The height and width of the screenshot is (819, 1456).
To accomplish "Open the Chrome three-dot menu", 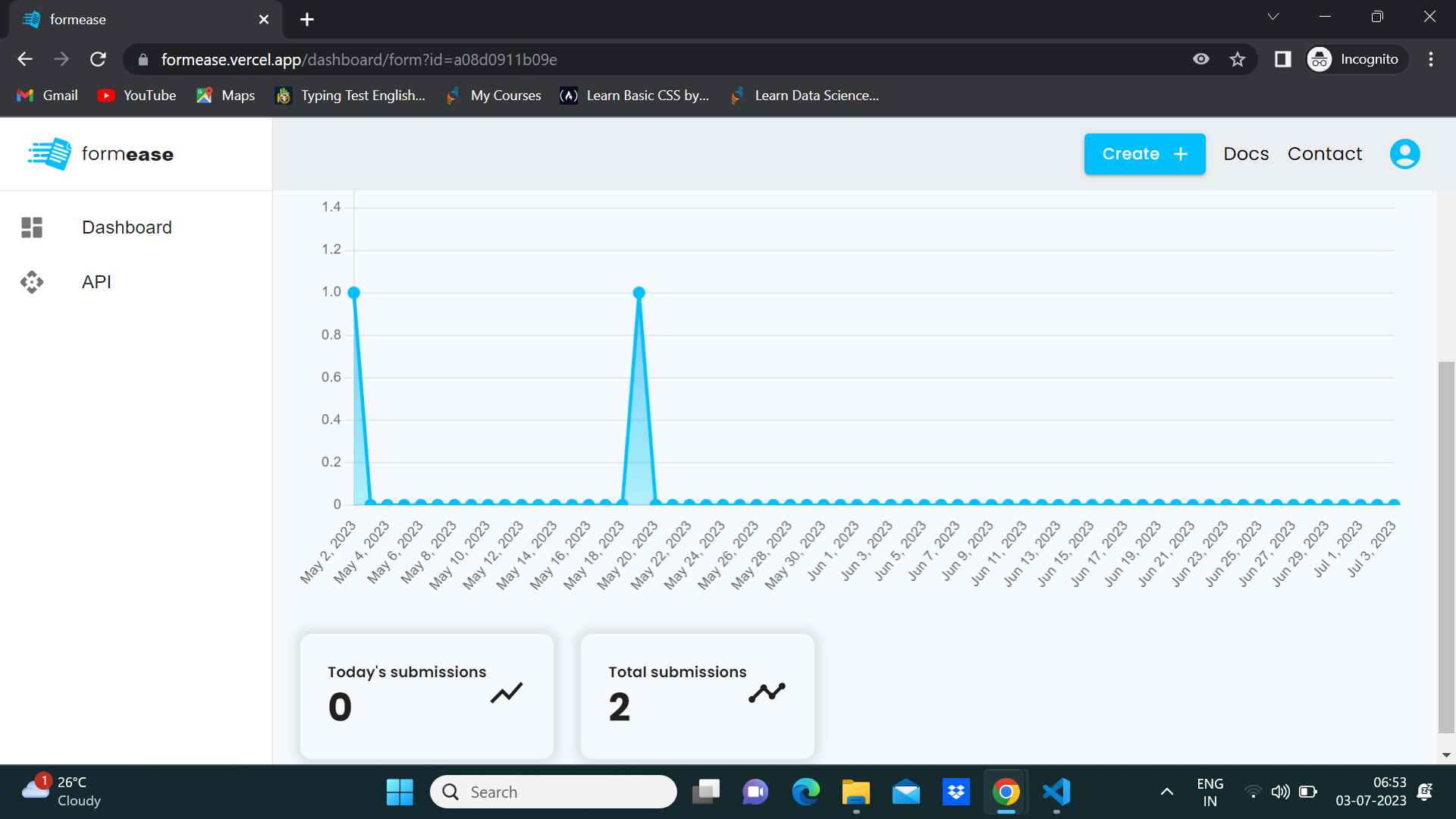I will click(1431, 59).
